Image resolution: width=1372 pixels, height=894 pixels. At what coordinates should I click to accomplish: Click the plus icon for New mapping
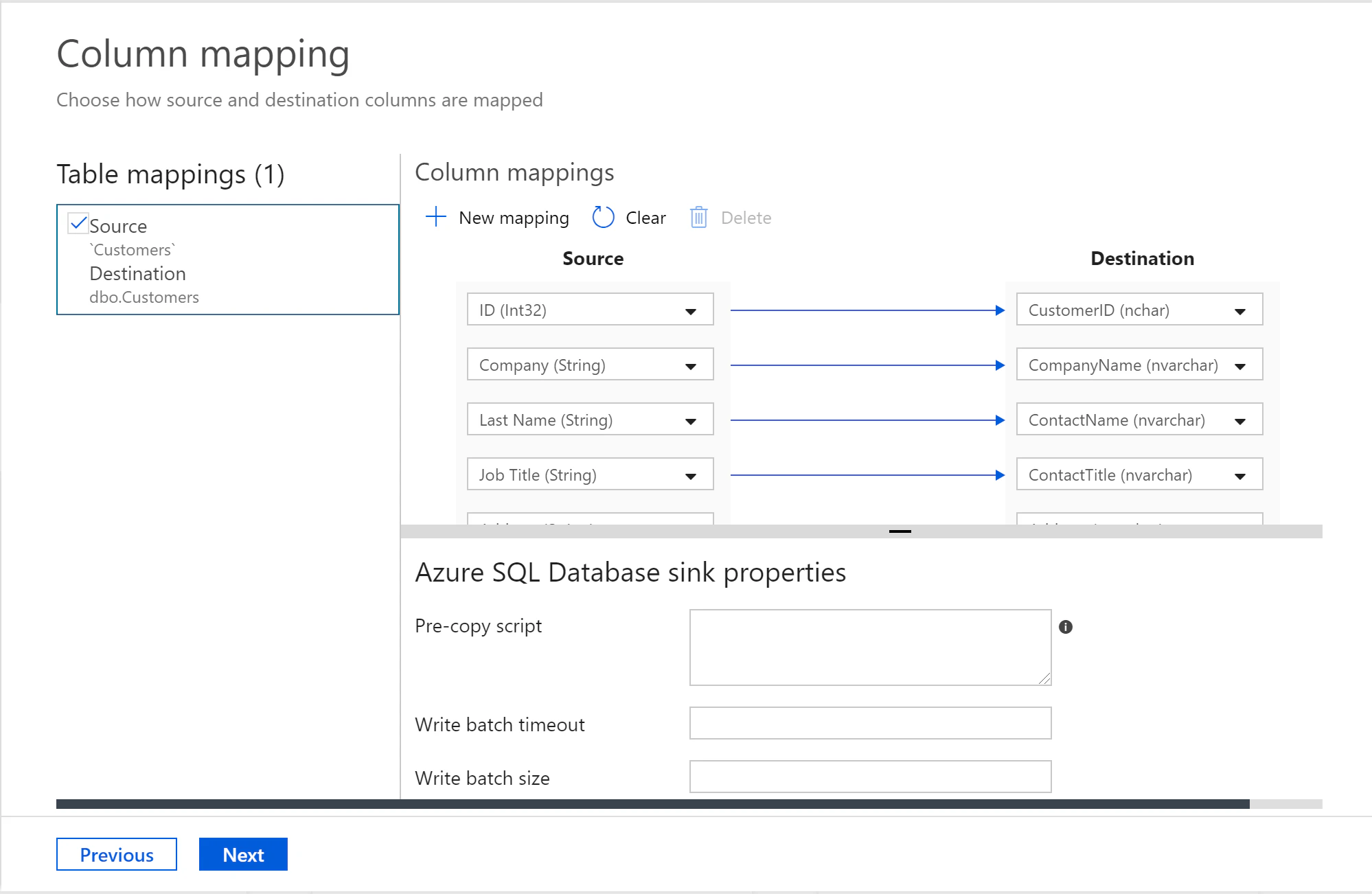[x=436, y=217]
